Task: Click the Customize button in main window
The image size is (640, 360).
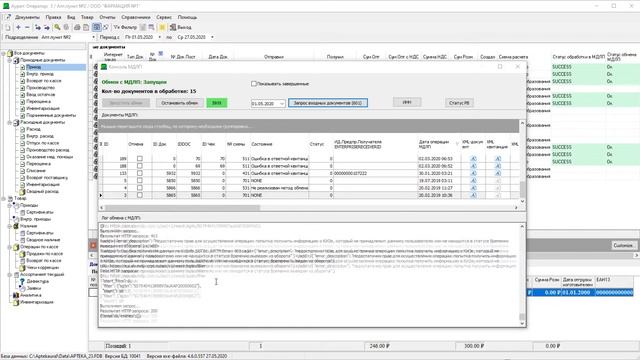Action: (x=623, y=245)
